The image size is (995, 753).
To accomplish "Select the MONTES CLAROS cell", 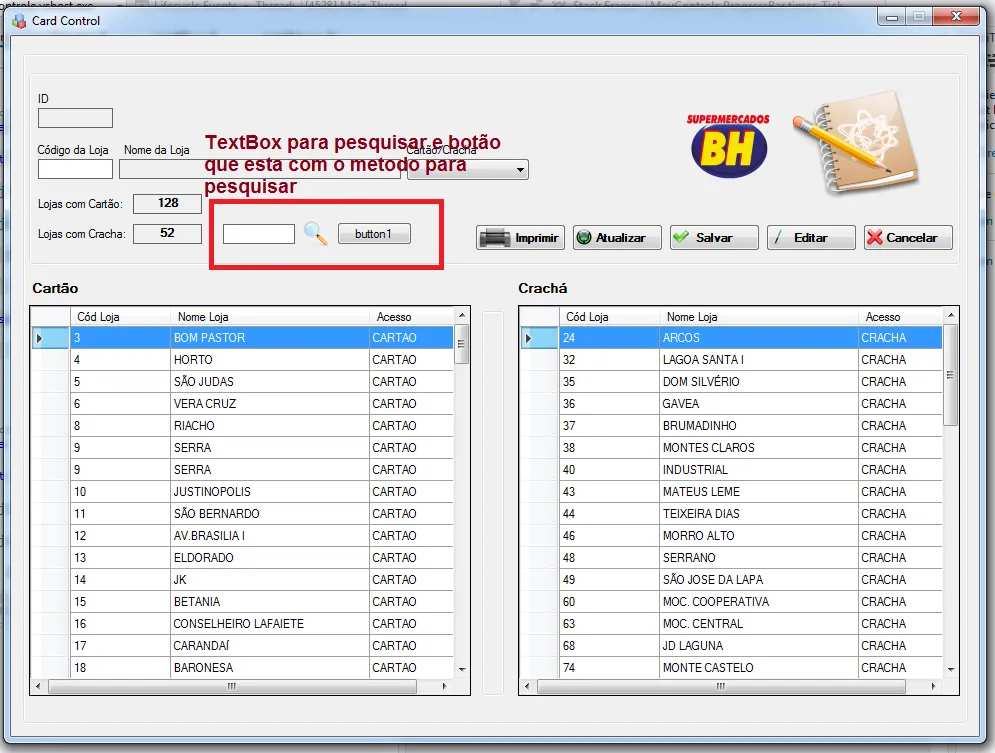I will pyautogui.click(x=759, y=448).
